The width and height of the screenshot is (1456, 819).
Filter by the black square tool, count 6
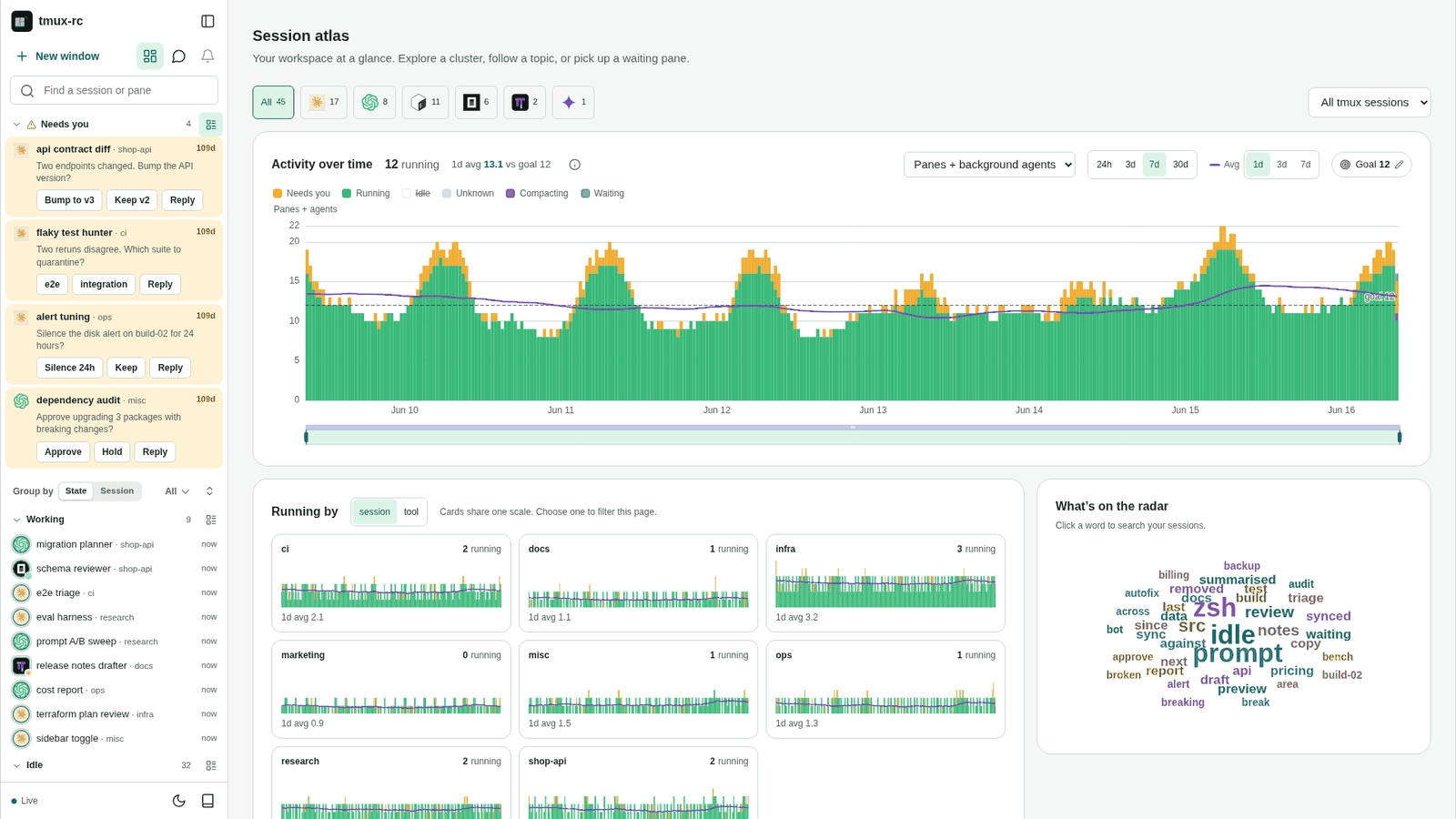[x=476, y=102]
